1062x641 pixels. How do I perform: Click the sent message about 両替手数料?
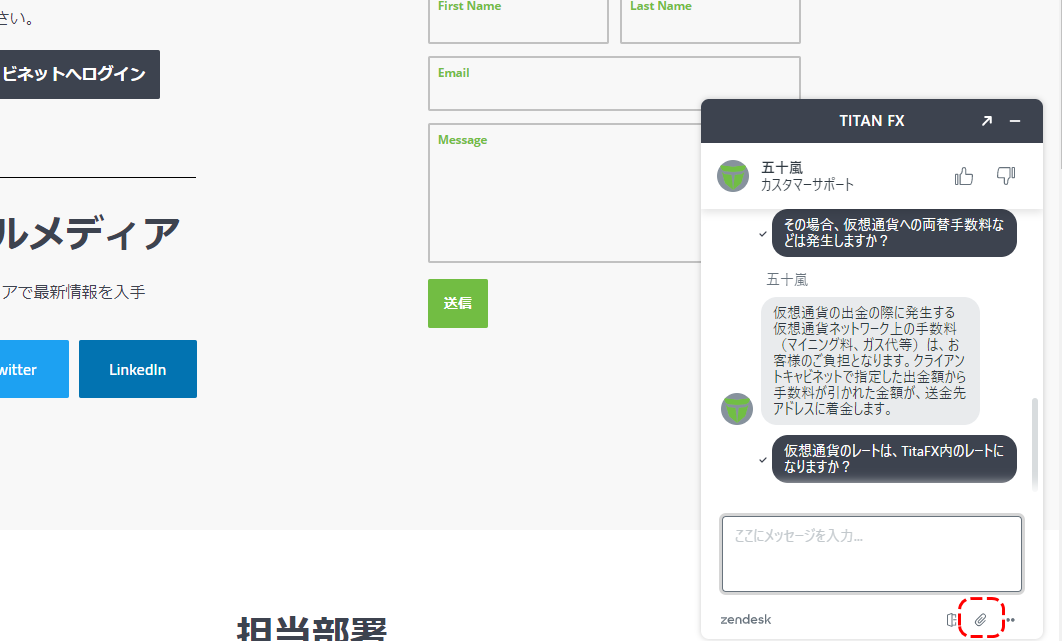point(894,233)
